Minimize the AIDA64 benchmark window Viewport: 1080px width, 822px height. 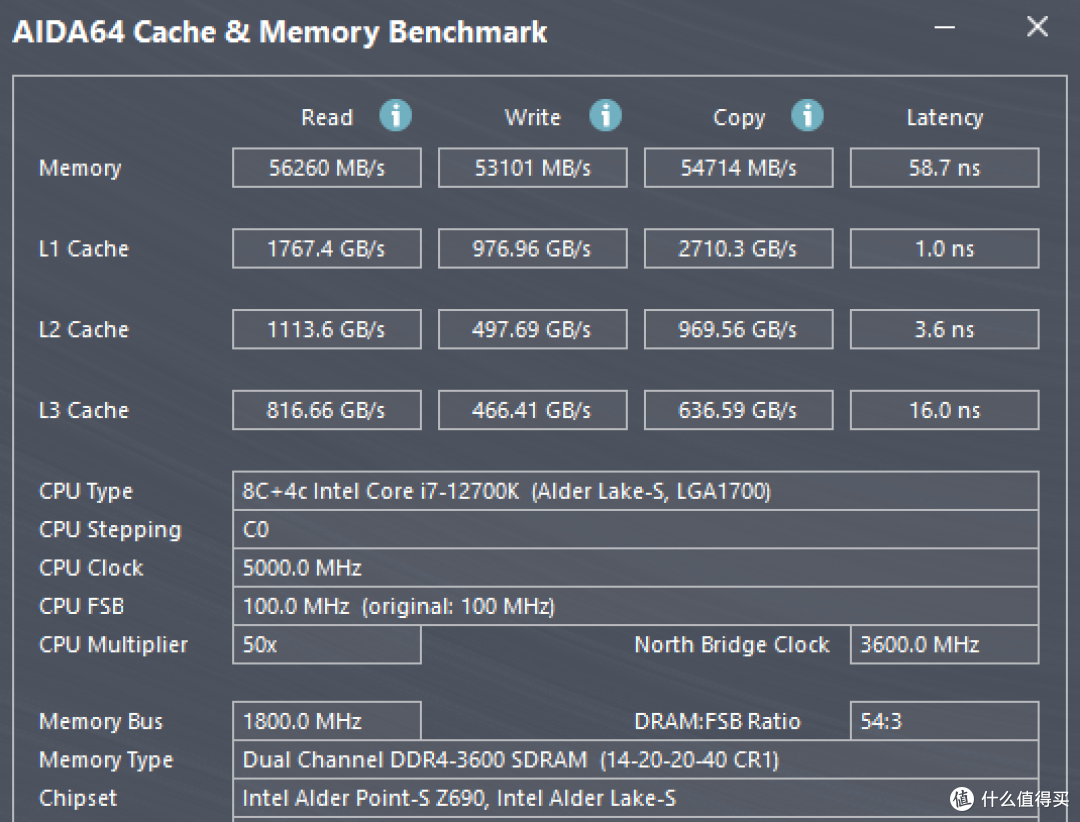pyautogui.click(x=944, y=28)
